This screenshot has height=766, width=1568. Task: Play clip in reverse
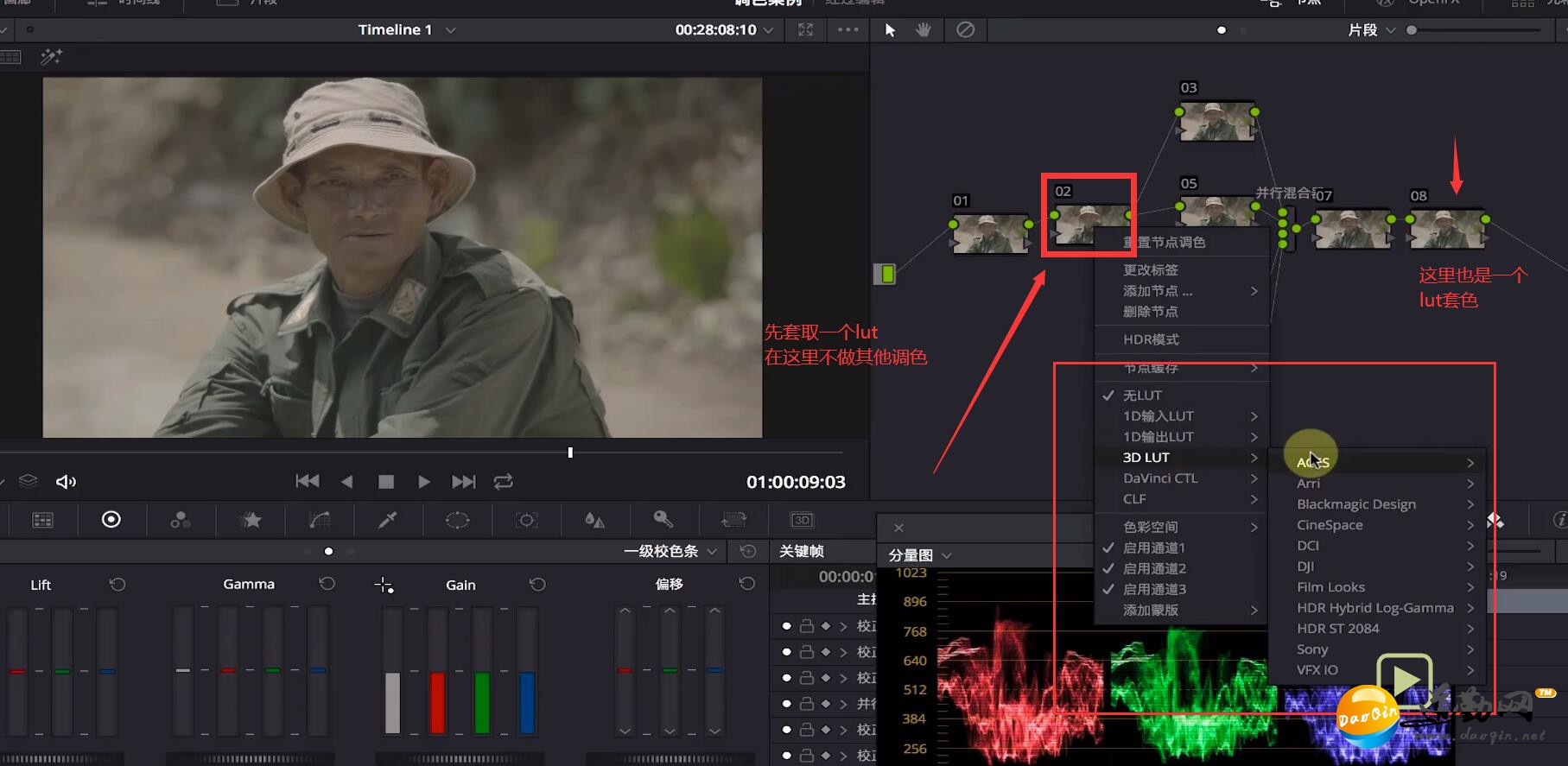coord(346,482)
